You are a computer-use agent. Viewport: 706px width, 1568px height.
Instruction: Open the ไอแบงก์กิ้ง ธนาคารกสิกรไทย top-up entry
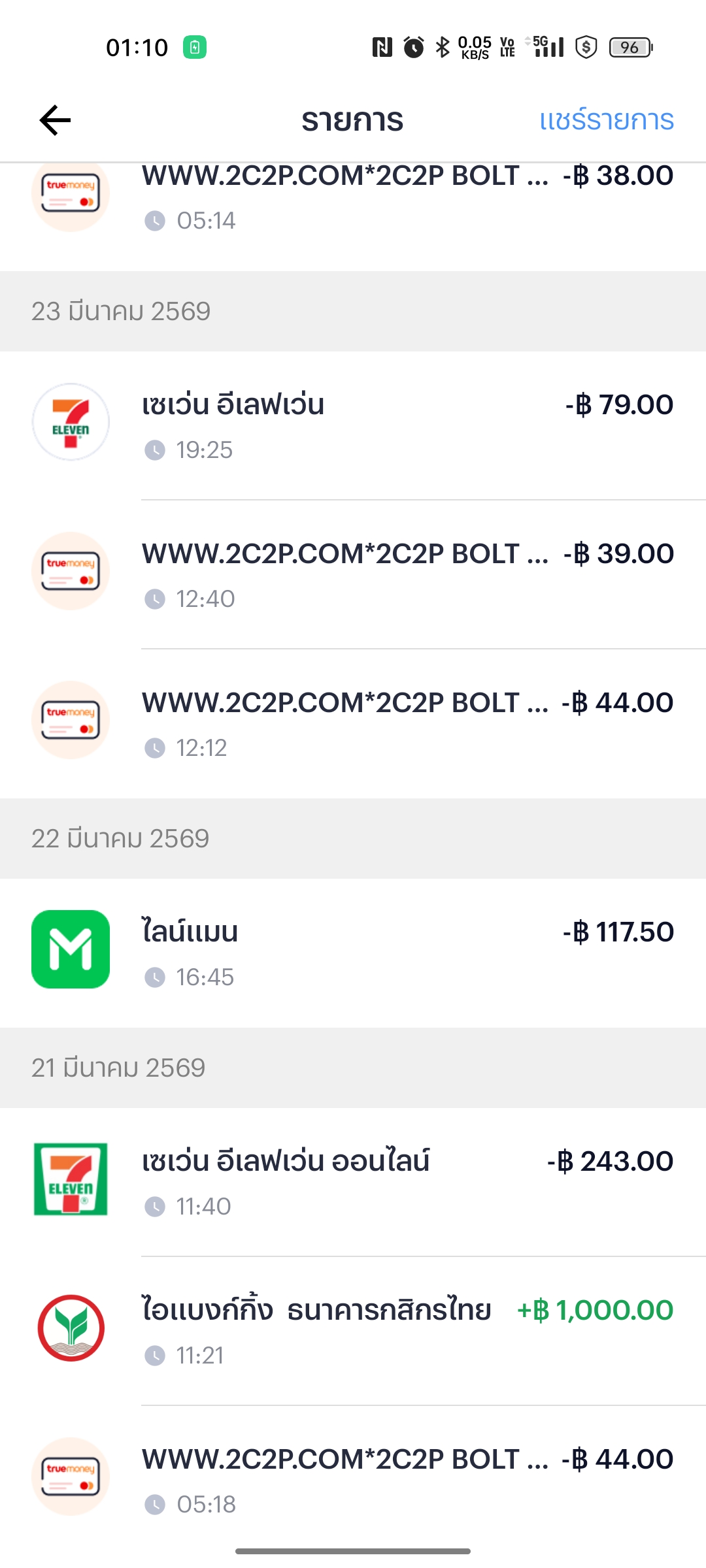[353, 1331]
